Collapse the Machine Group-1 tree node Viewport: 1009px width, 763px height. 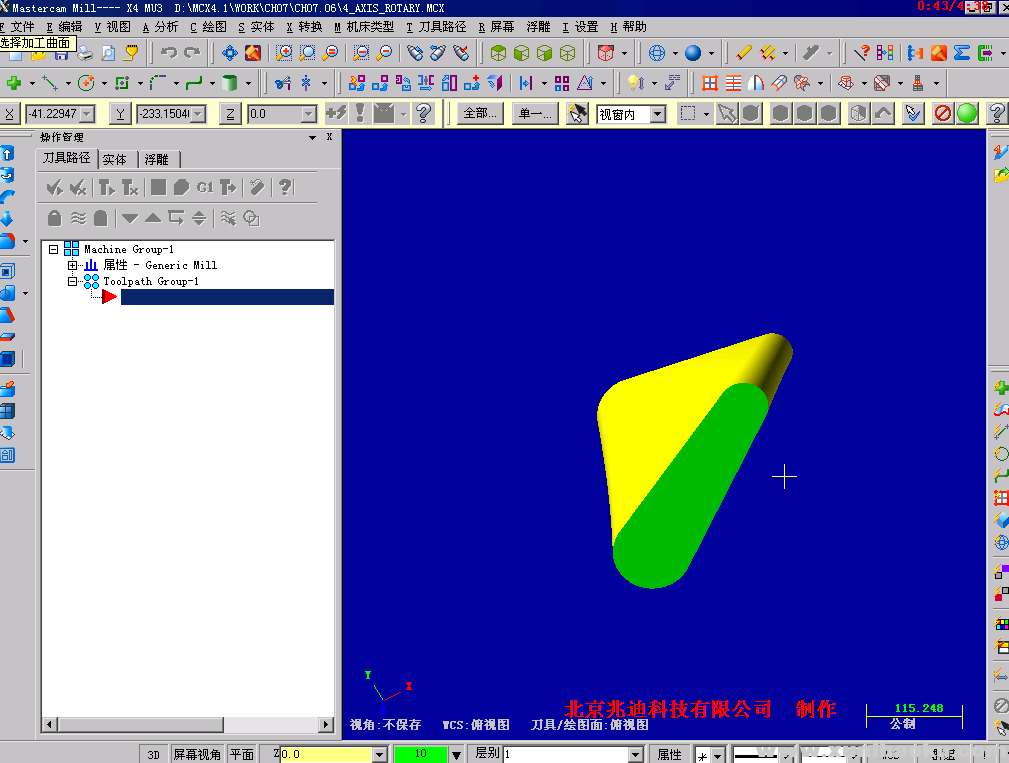54,249
